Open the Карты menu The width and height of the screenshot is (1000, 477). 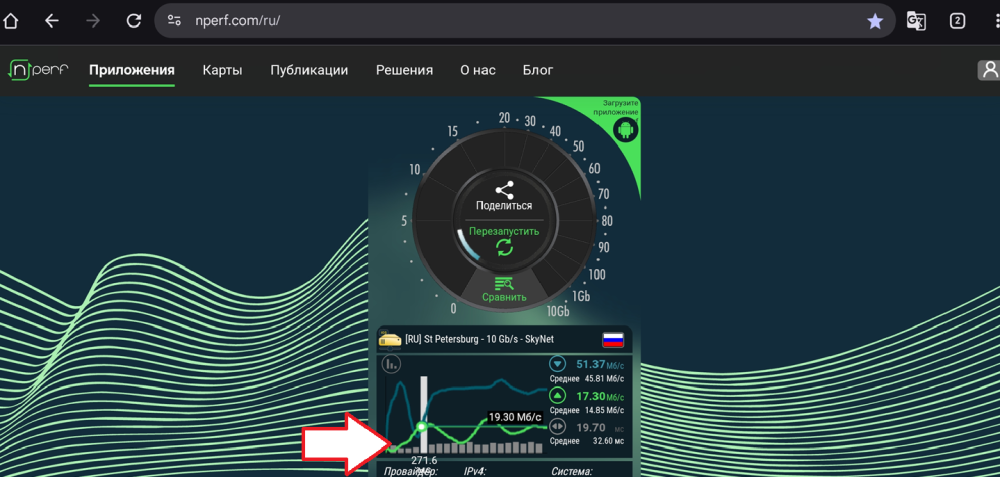222,70
